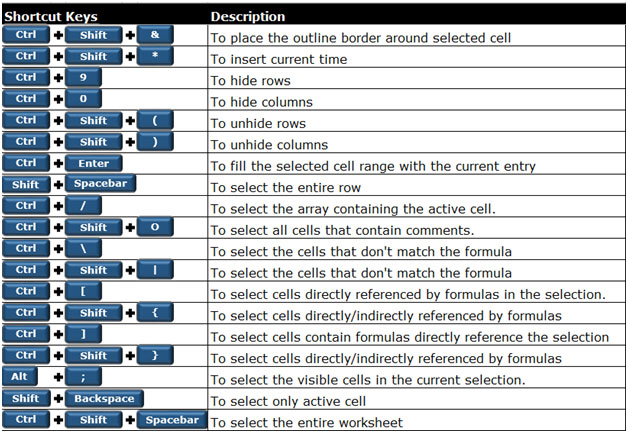Click the ampersand key badge

point(155,35)
